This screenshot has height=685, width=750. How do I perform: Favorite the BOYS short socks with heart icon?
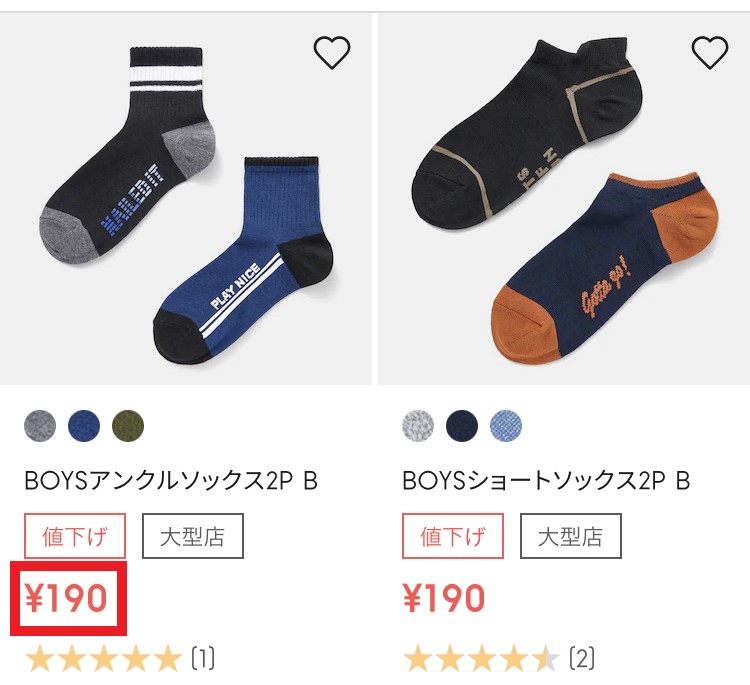pyautogui.click(x=710, y=52)
